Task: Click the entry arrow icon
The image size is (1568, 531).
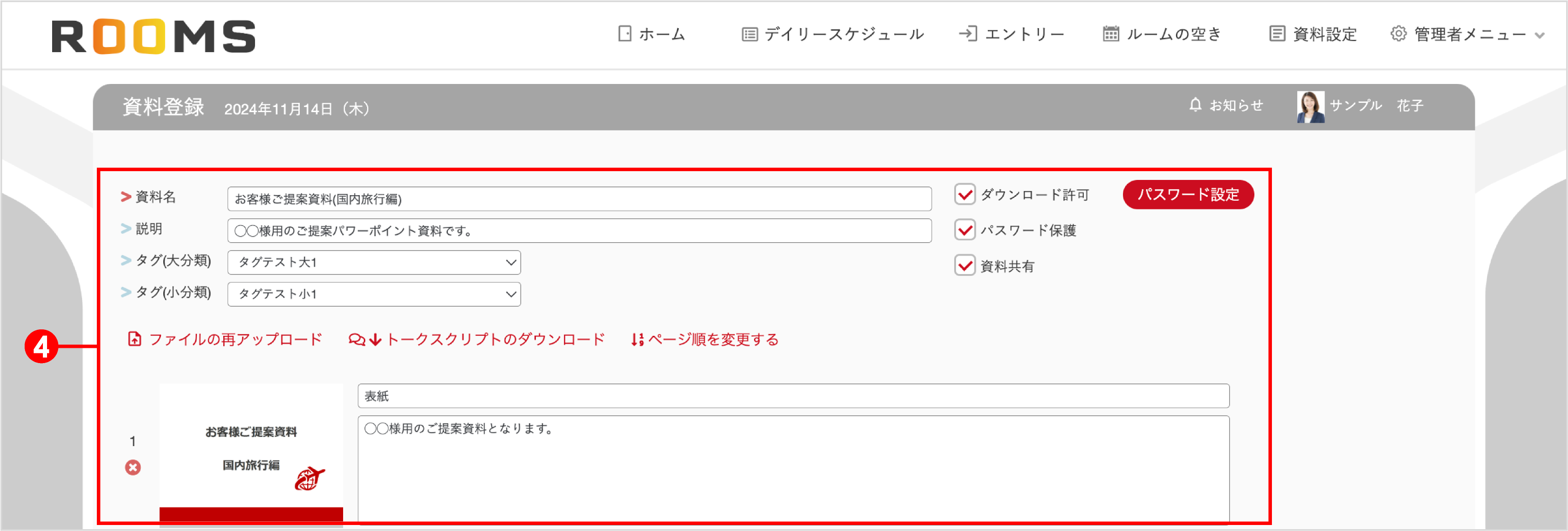Action: coord(970,34)
